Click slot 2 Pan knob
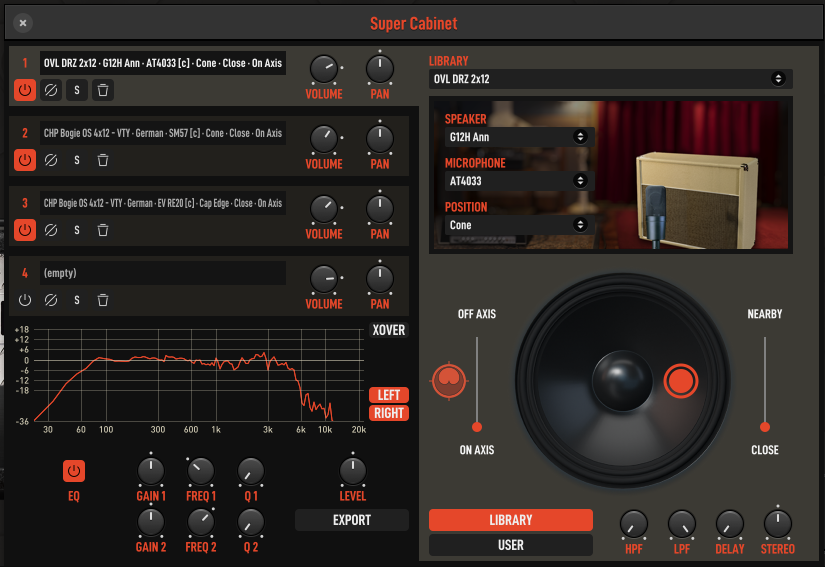 pos(380,139)
